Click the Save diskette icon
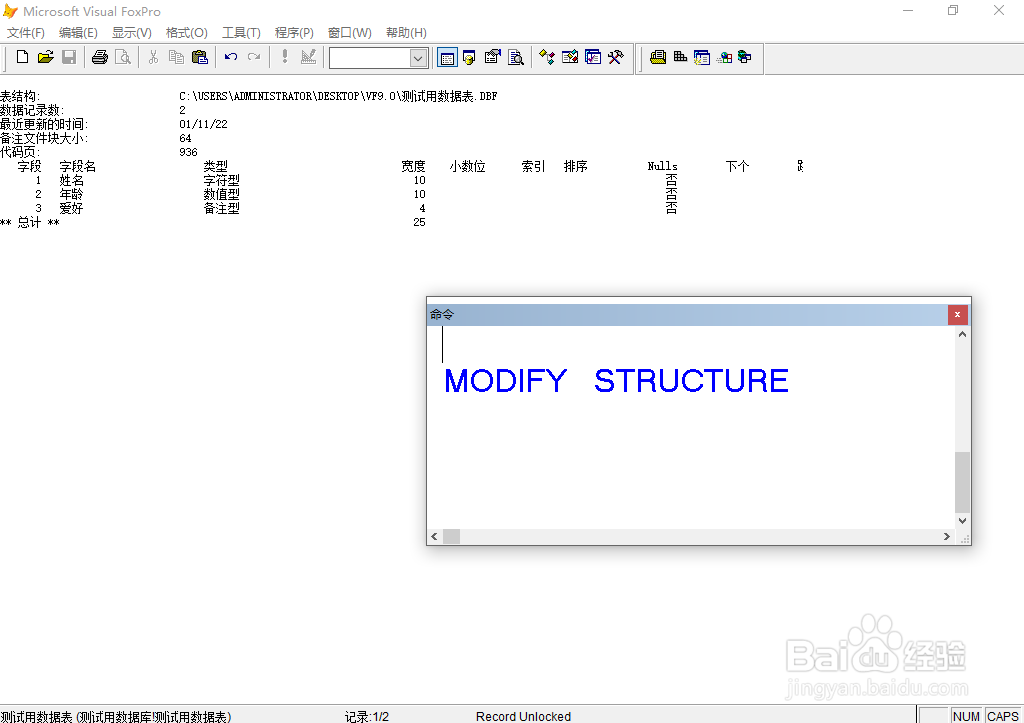This screenshot has width=1024, height=723. click(x=69, y=57)
